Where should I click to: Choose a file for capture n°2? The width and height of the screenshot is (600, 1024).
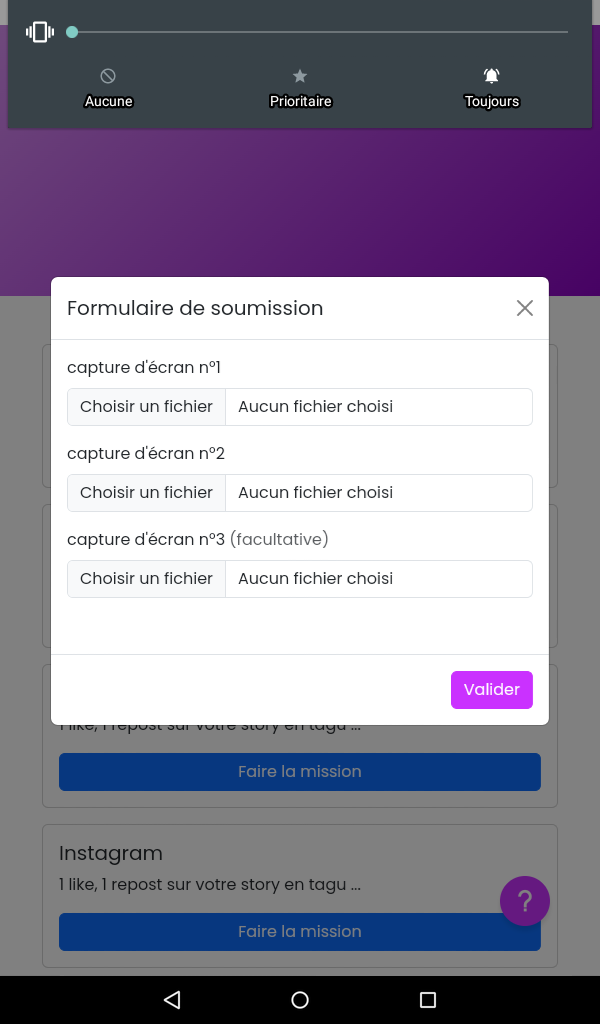coord(147,493)
